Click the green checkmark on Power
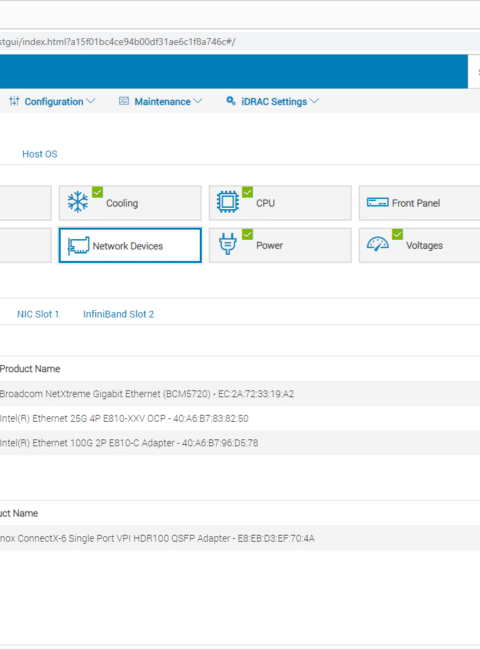The image size is (480, 650). (x=247, y=235)
